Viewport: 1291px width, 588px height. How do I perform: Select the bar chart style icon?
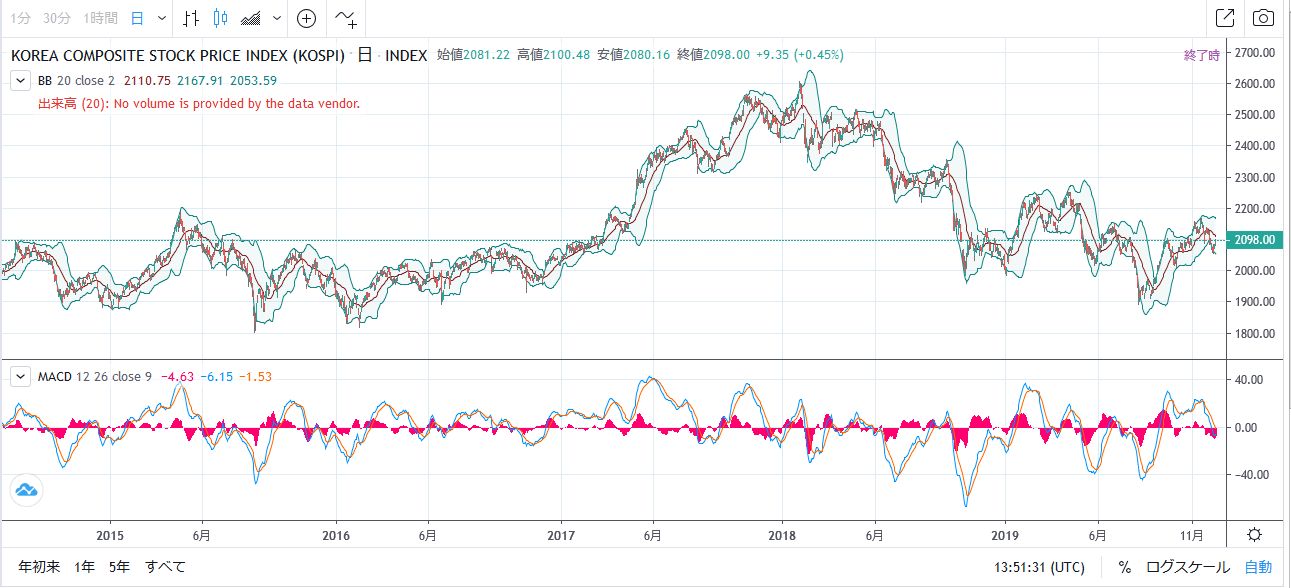coord(193,18)
